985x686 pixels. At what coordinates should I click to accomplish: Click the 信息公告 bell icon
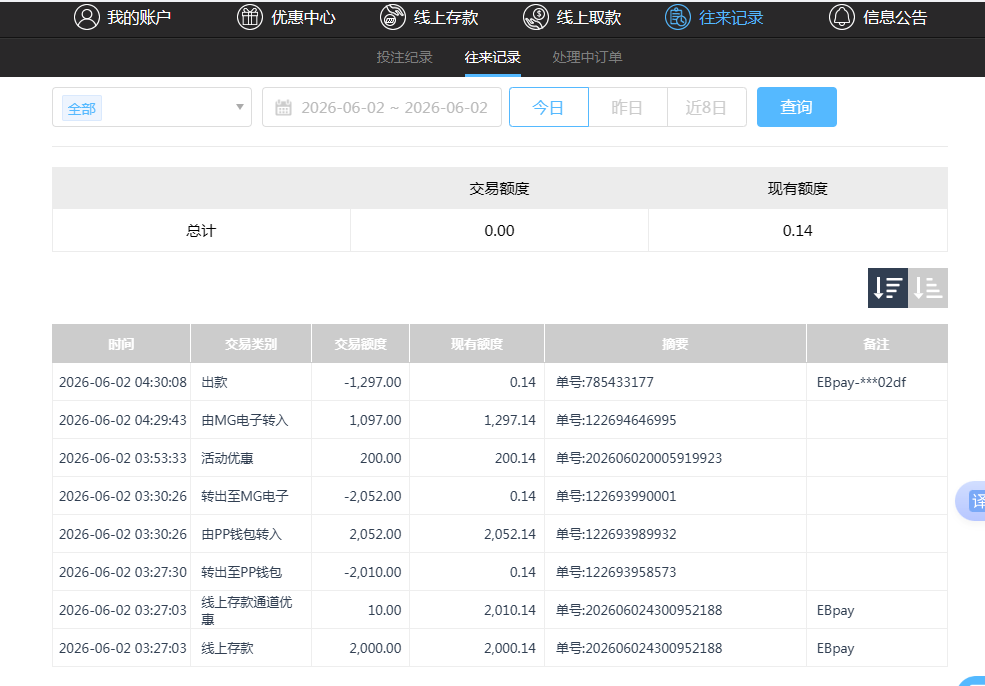point(842,17)
